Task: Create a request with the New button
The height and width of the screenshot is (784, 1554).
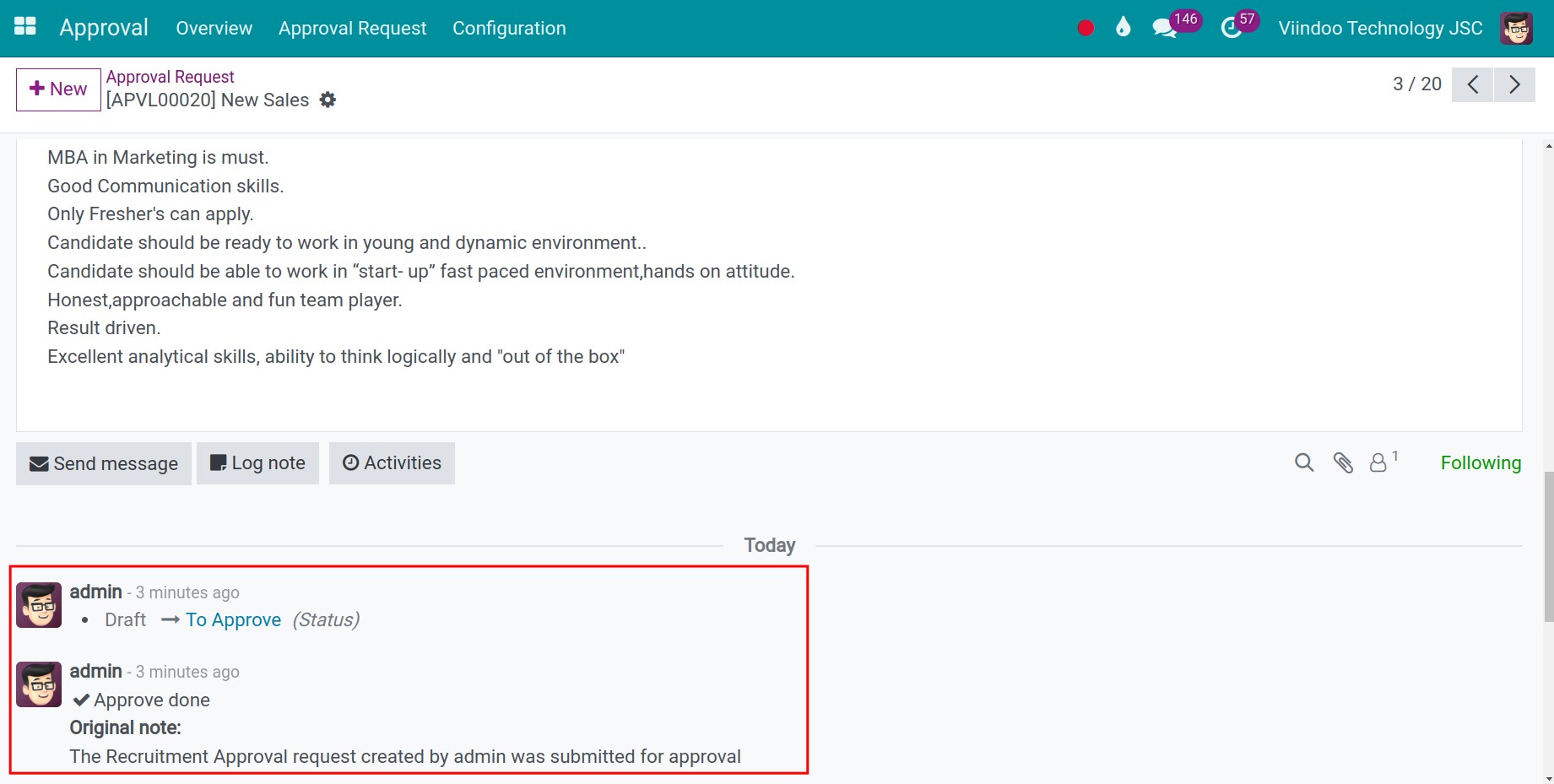Action: pos(57,89)
